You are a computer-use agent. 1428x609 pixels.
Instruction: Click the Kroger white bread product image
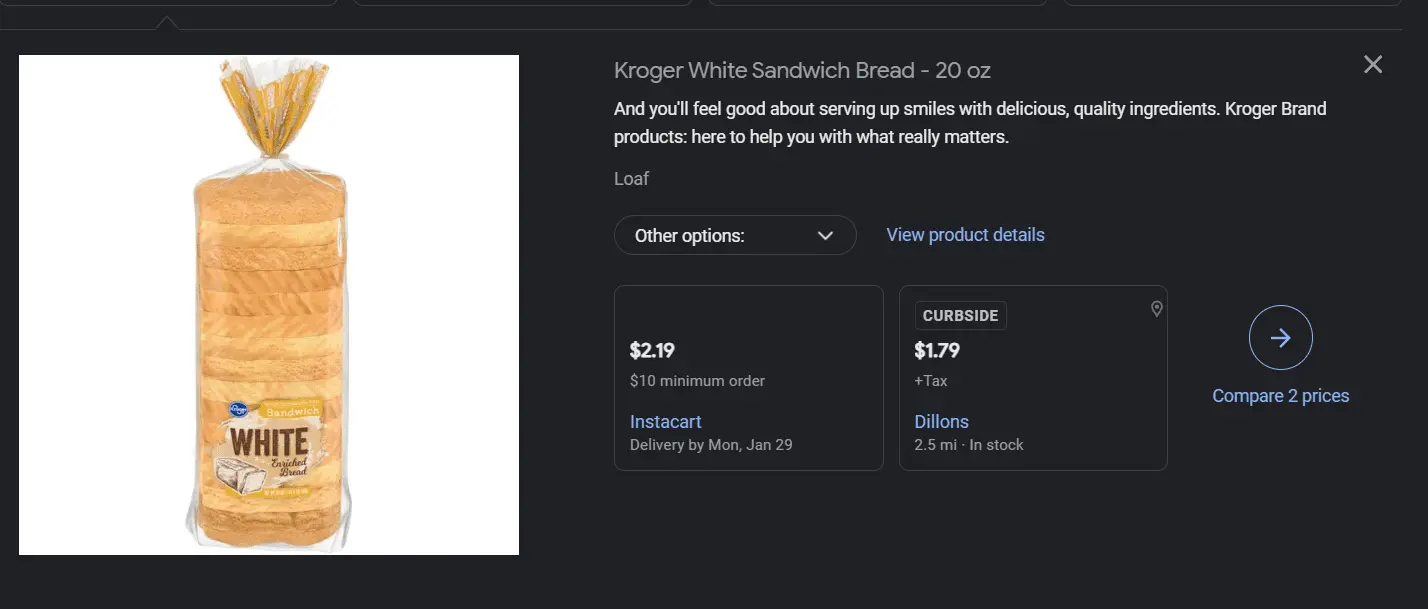pyautogui.click(x=268, y=305)
